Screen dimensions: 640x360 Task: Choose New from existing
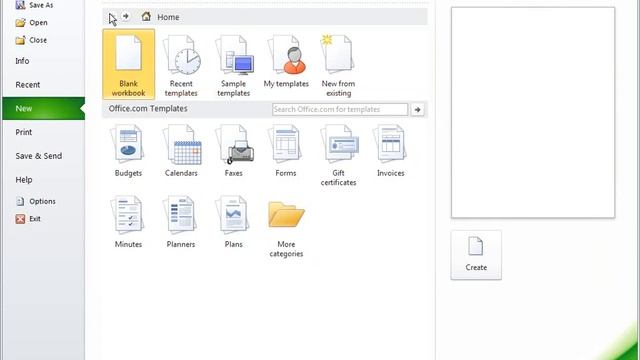tap(338, 65)
